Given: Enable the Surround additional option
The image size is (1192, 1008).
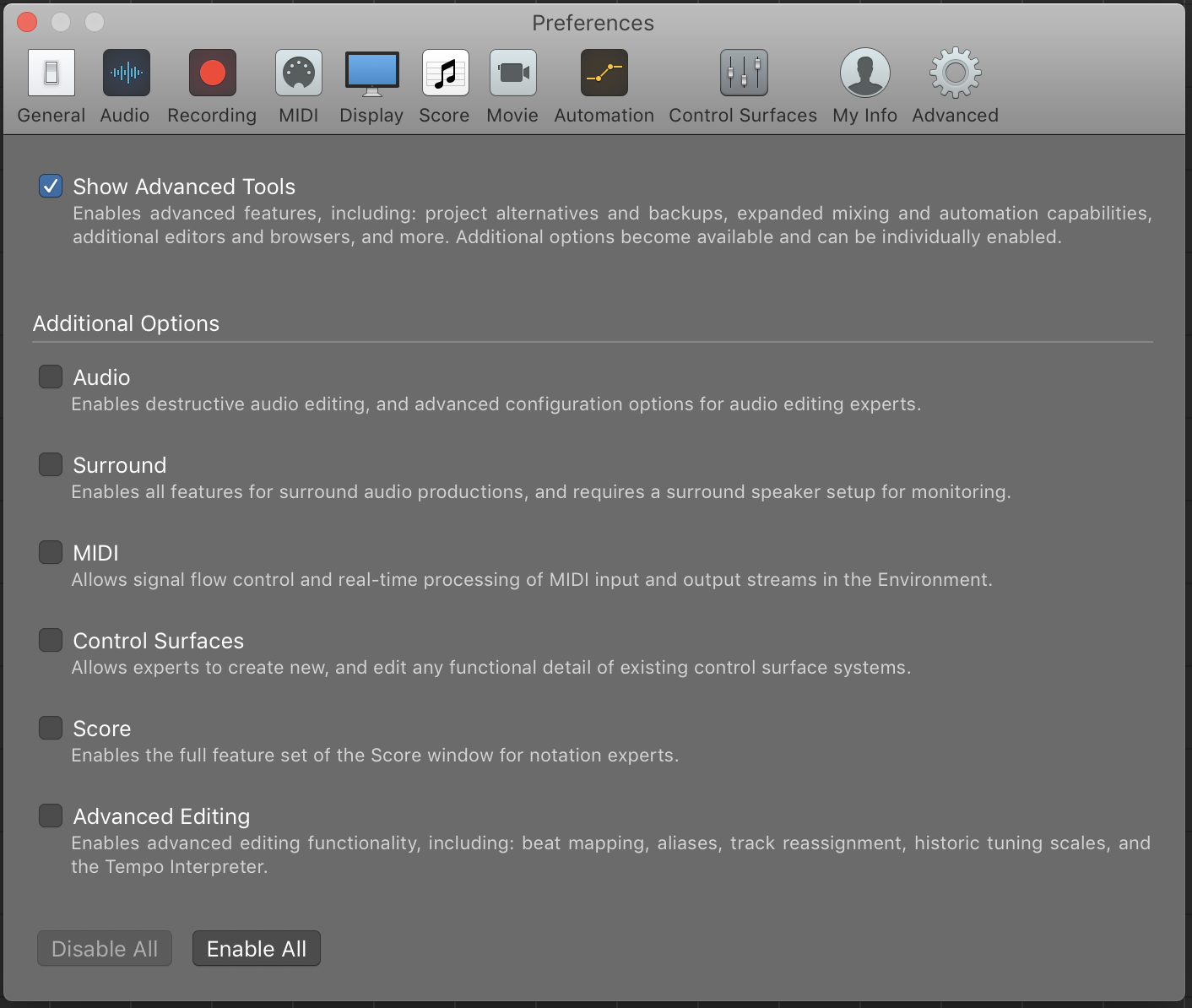Looking at the screenshot, I should tap(51, 464).
